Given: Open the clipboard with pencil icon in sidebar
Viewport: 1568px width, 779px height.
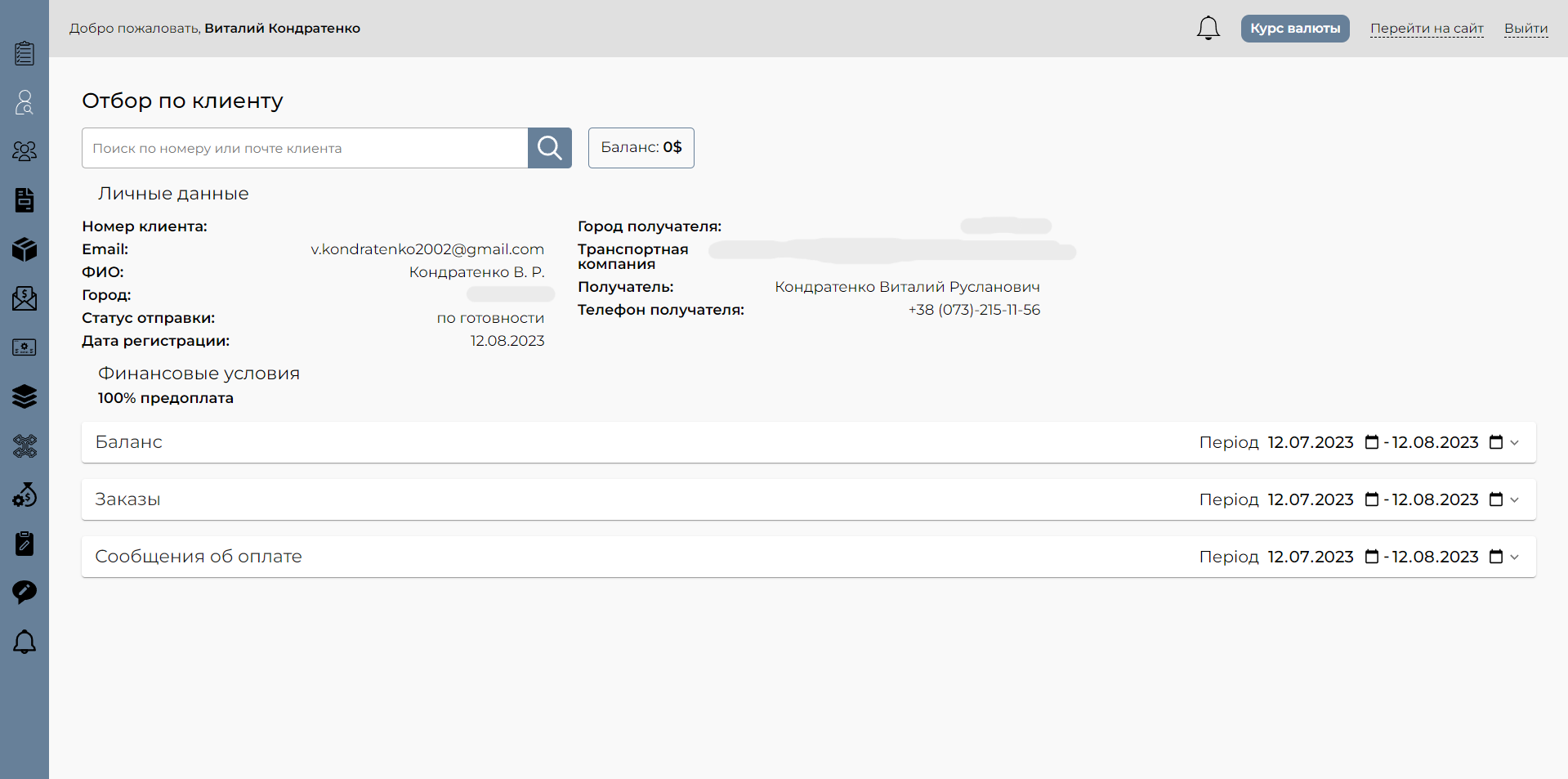Looking at the screenshot, I should click(x=25, y=544).
